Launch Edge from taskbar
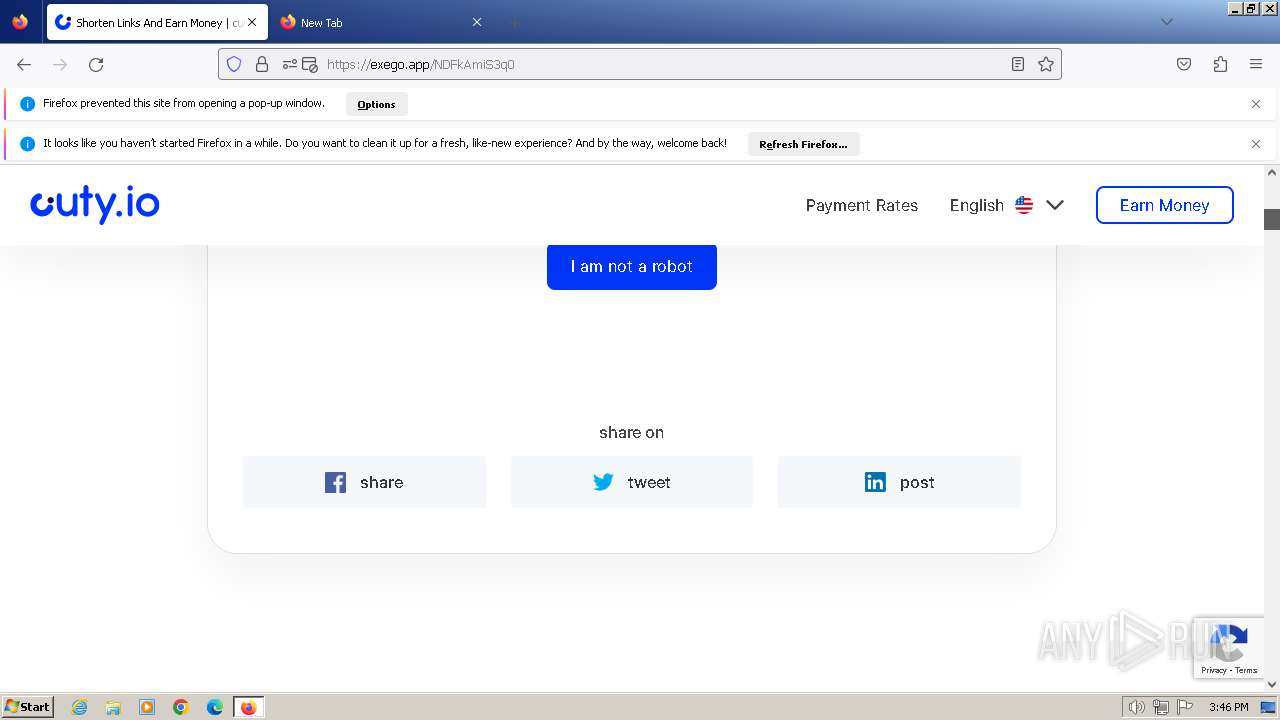 [215, 707]
